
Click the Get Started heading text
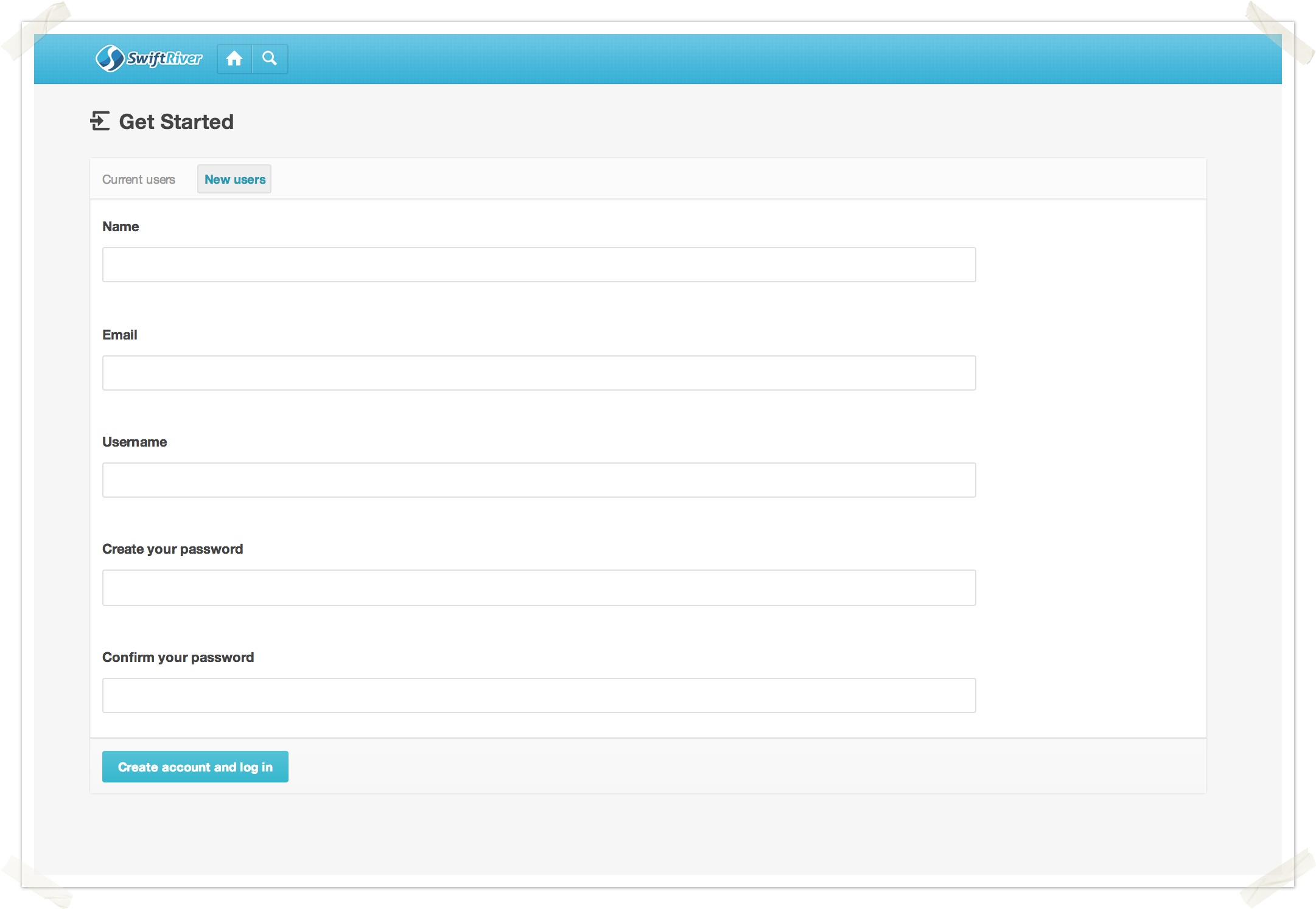(x=176, y=122)
